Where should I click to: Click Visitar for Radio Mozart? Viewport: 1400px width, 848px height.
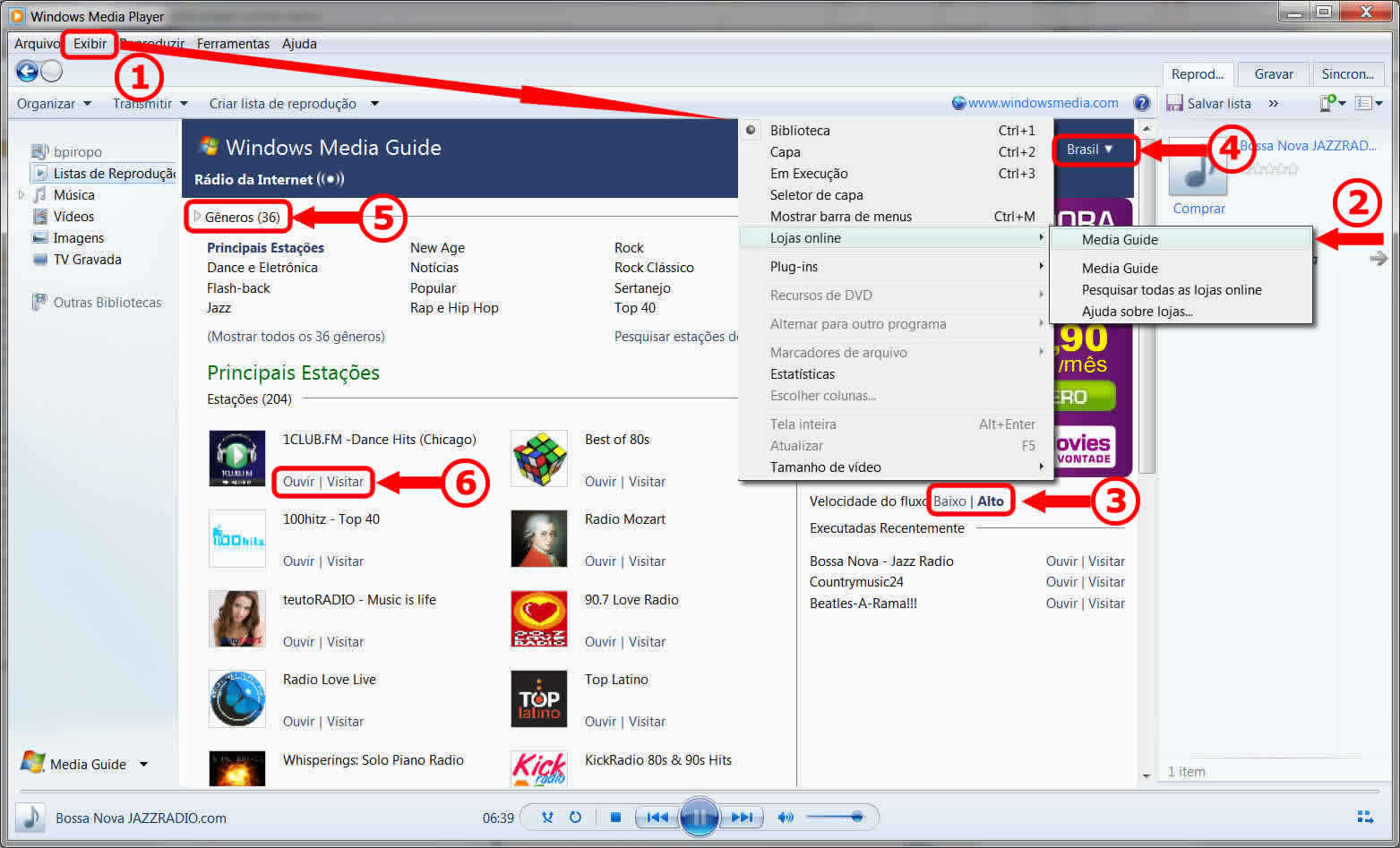647,561
